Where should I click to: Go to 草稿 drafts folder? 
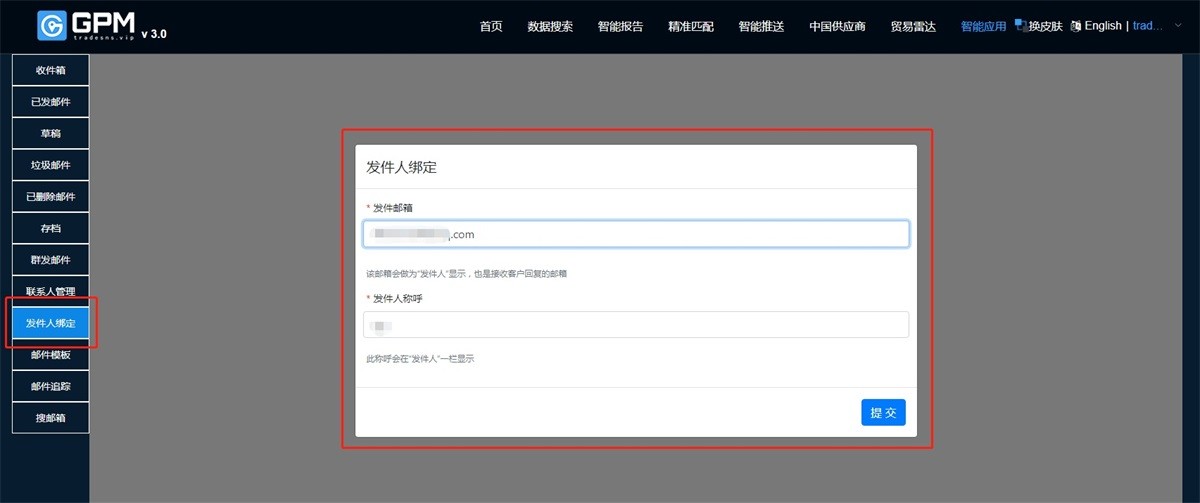click(x=50, y=133)
